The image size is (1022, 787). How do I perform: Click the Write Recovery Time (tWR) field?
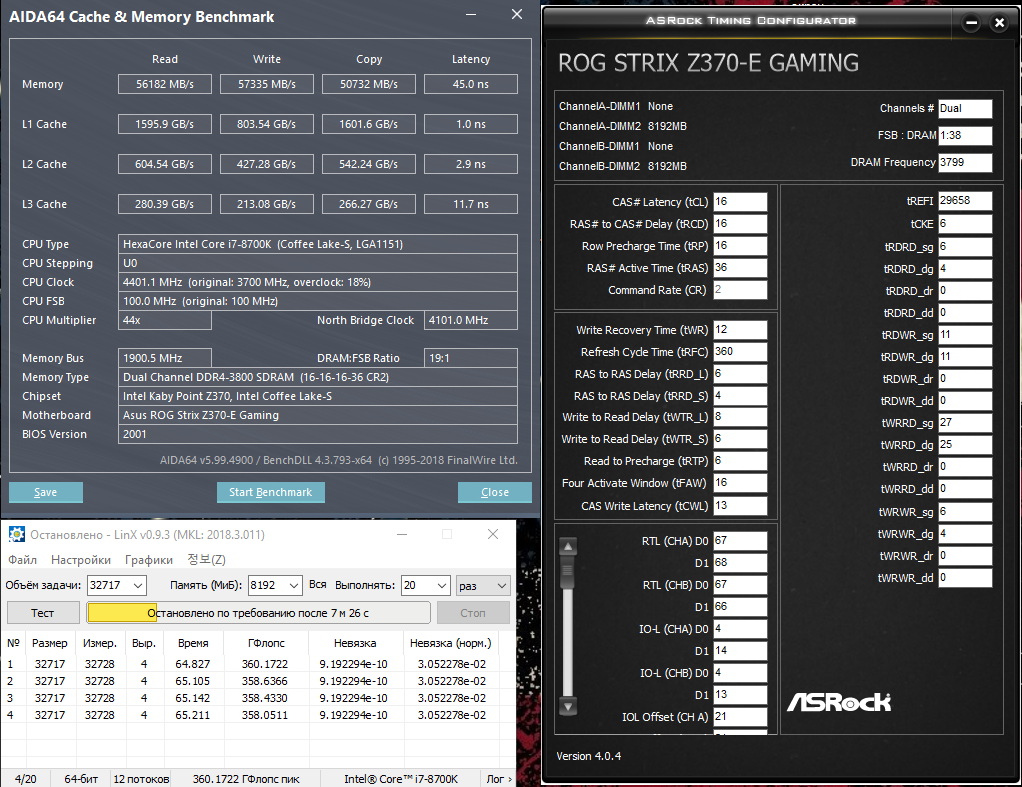tap(740, 330)
